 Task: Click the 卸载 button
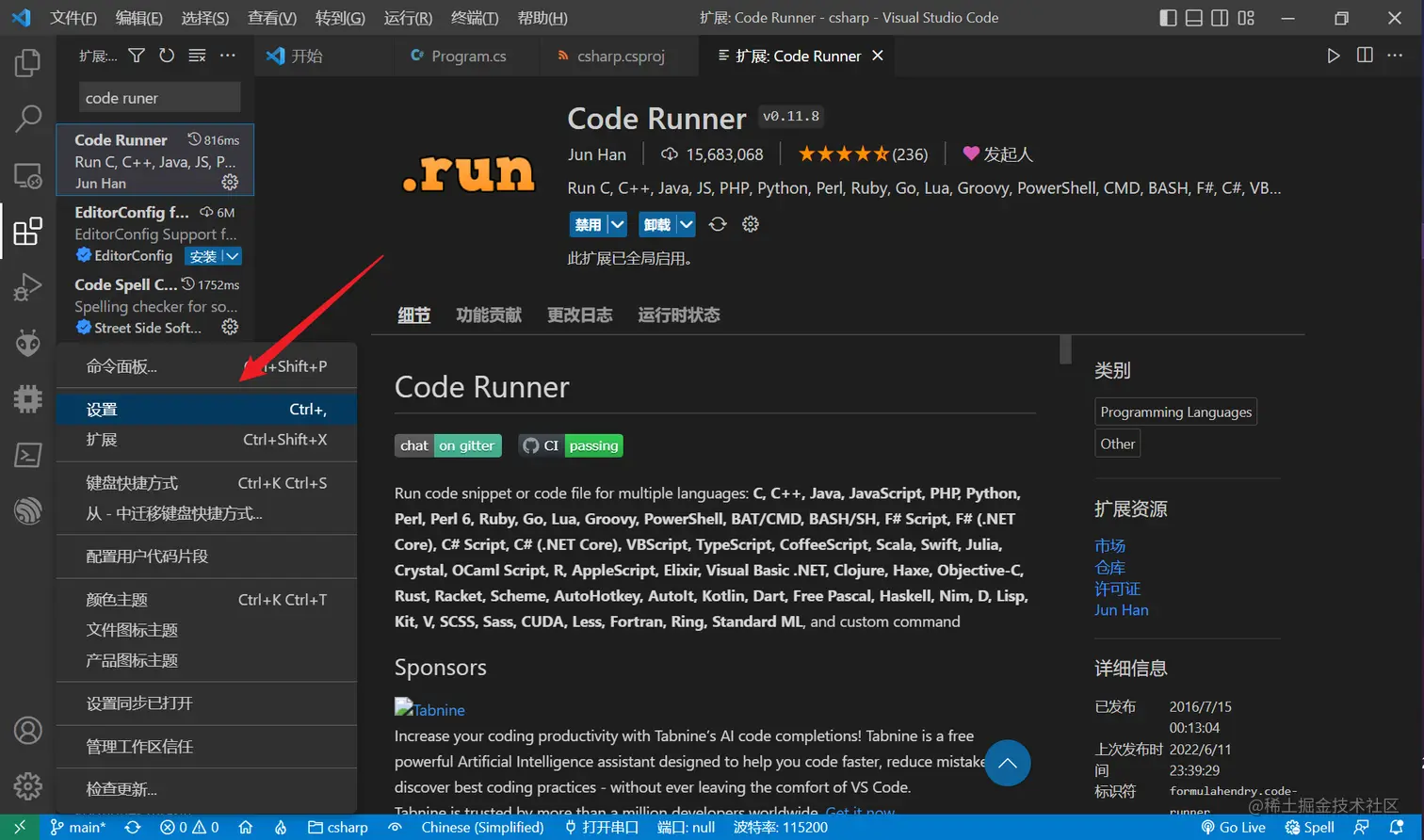[657, 224]
